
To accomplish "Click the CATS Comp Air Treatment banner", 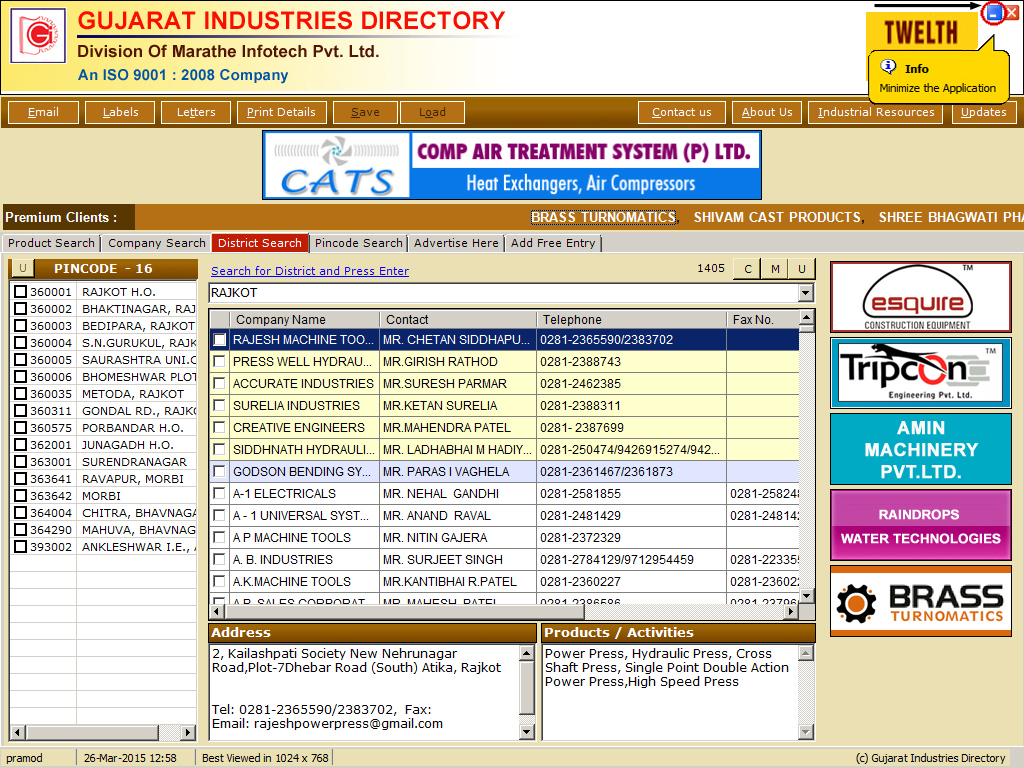I will pos(512,165).
